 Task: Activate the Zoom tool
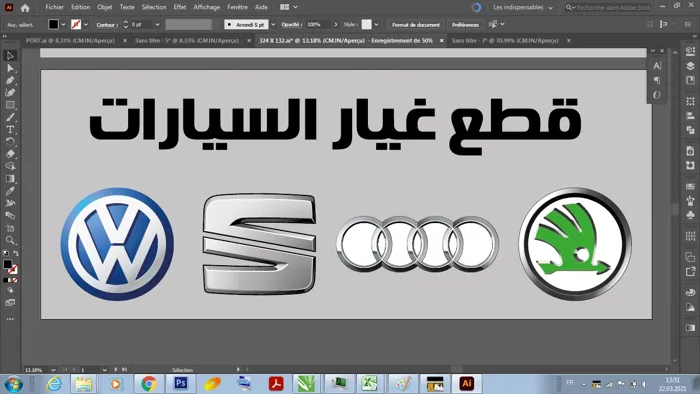[x=10, y=241]
